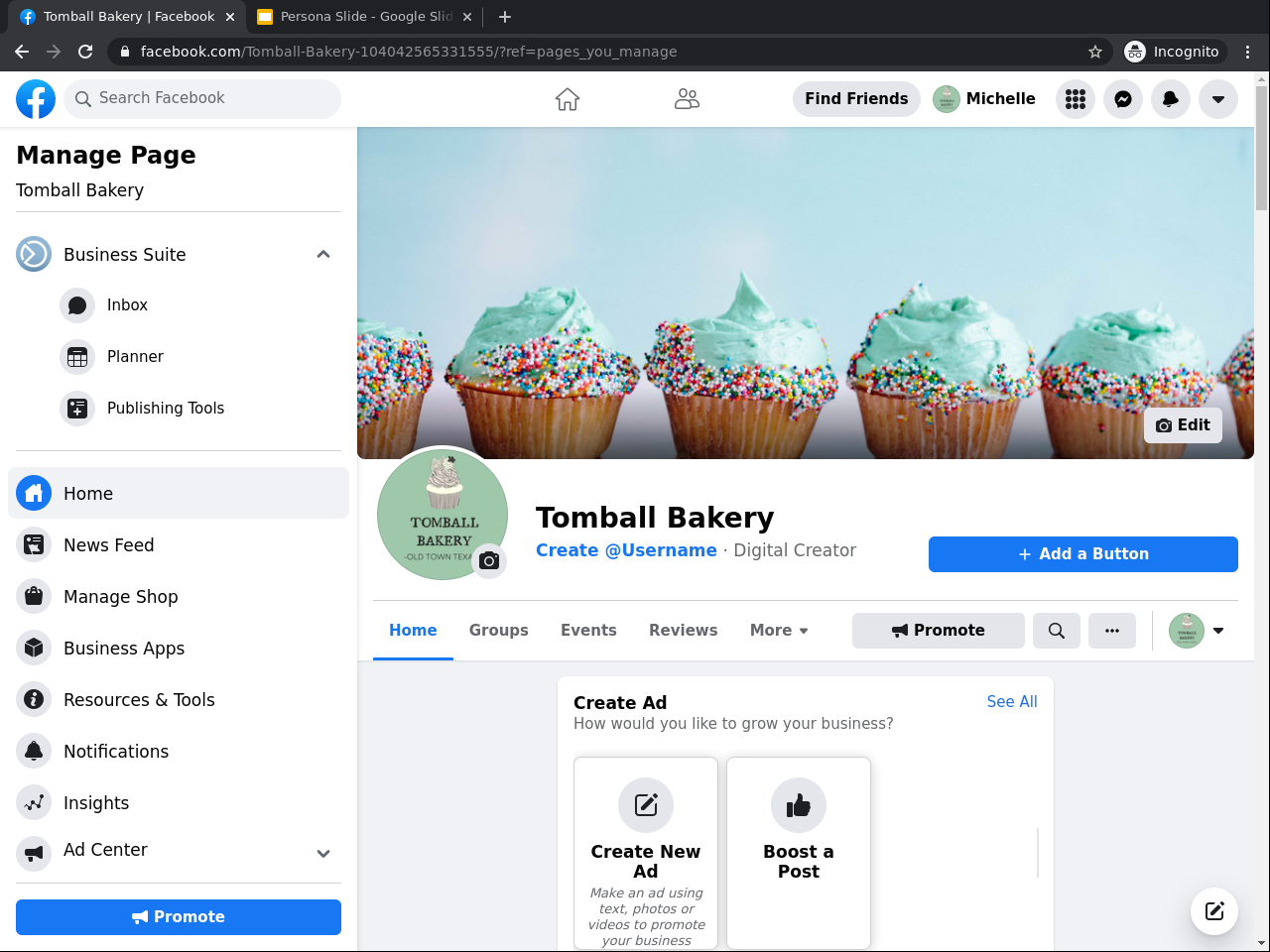Click the Incognito profile button

[x=1173, y=52]
